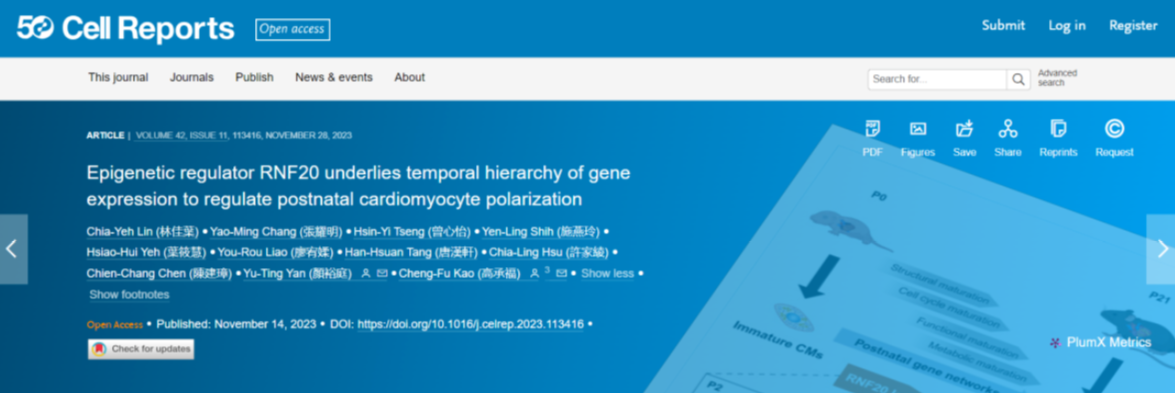This screenshot has width=1175, height=393.
Task: Expand Show footnotes
Action: (129, 295)
